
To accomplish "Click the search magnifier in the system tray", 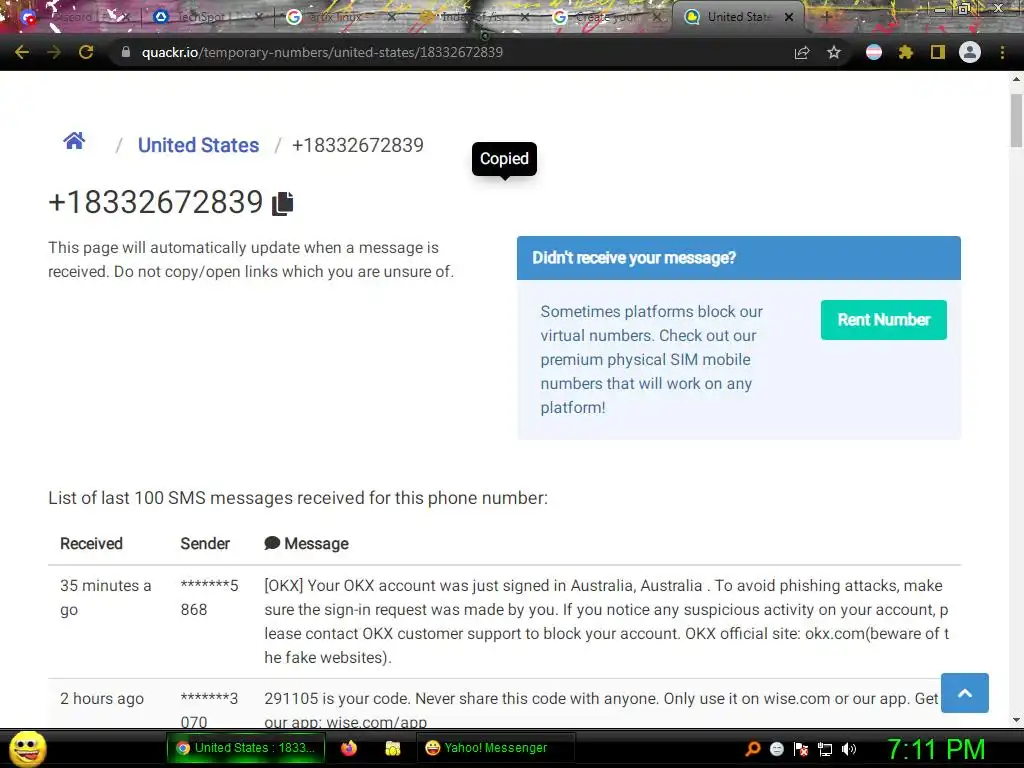I will tap(753, 749).
